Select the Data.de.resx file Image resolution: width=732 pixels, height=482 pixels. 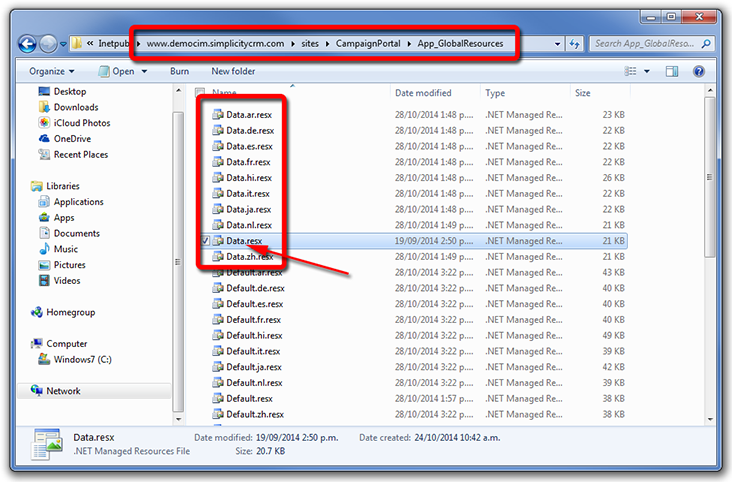[250, 130]
